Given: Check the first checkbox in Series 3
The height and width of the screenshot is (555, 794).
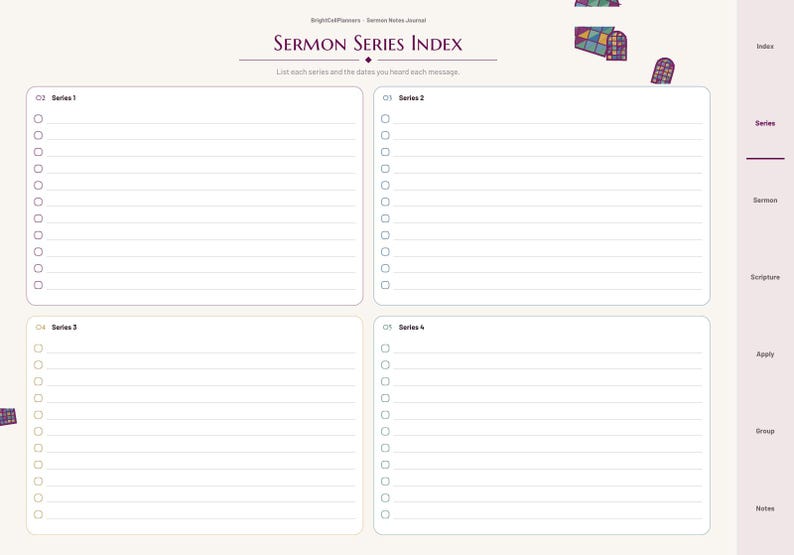Looking at the screenshot, I should tap(38, 348).
